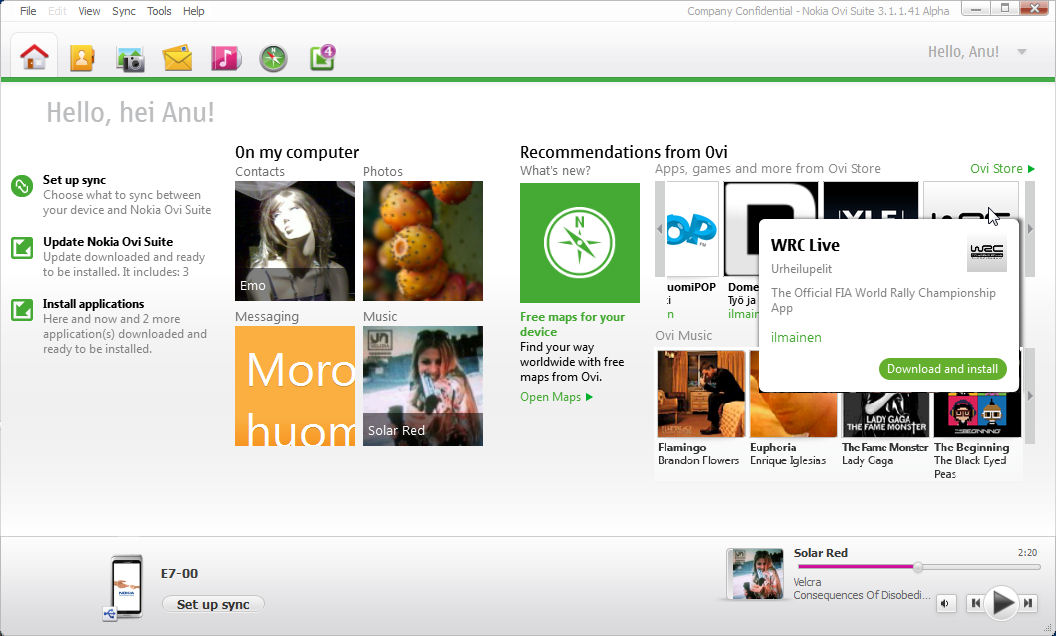The image size is (1056, 636).
Task: Open Maps via the green globe icon
Action: [x=272, y=56]
